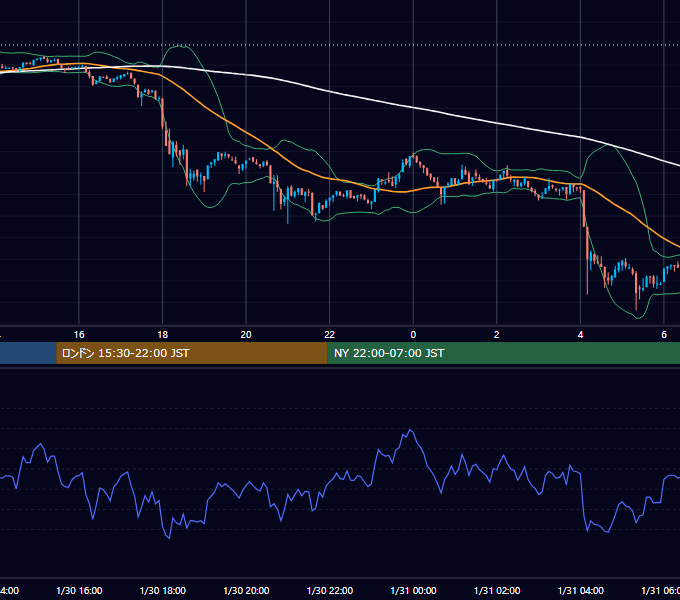Click the 1/30 22:00 indicator time label

coord(330,590)
